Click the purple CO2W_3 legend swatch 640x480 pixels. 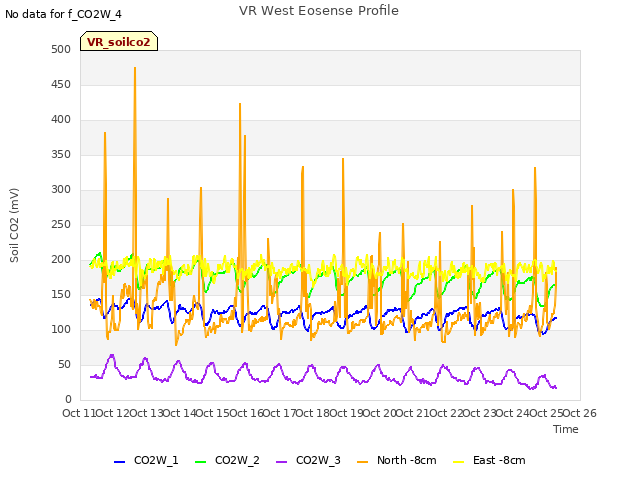coord(282,462)
